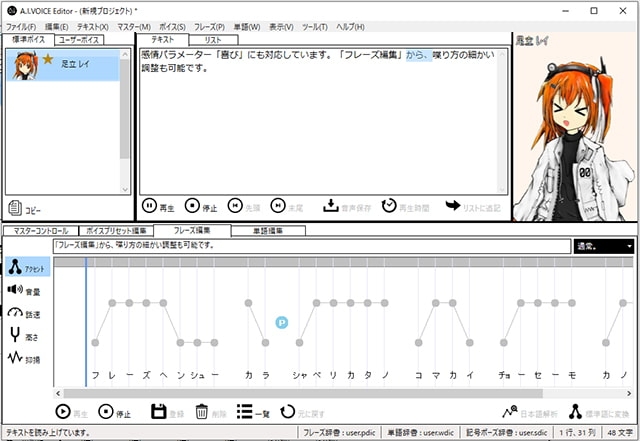
Task: Select the 音量 volume edit mode
Action: 24,290
